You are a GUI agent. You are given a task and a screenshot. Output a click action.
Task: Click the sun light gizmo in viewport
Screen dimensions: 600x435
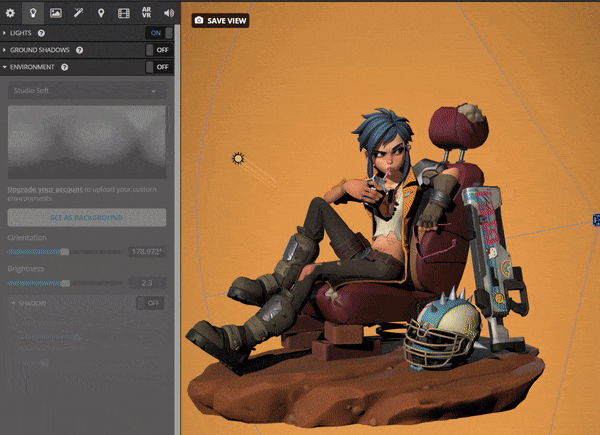pos(238,158)
